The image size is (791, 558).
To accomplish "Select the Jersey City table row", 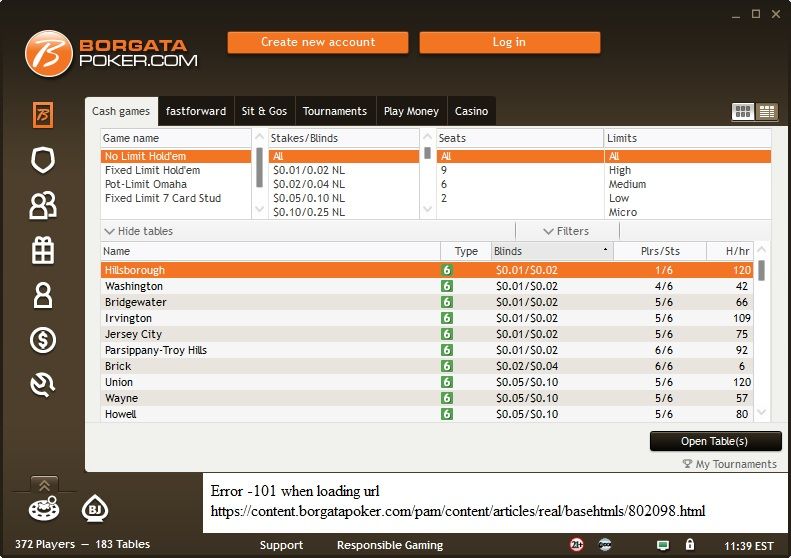I will click(427, 334).
